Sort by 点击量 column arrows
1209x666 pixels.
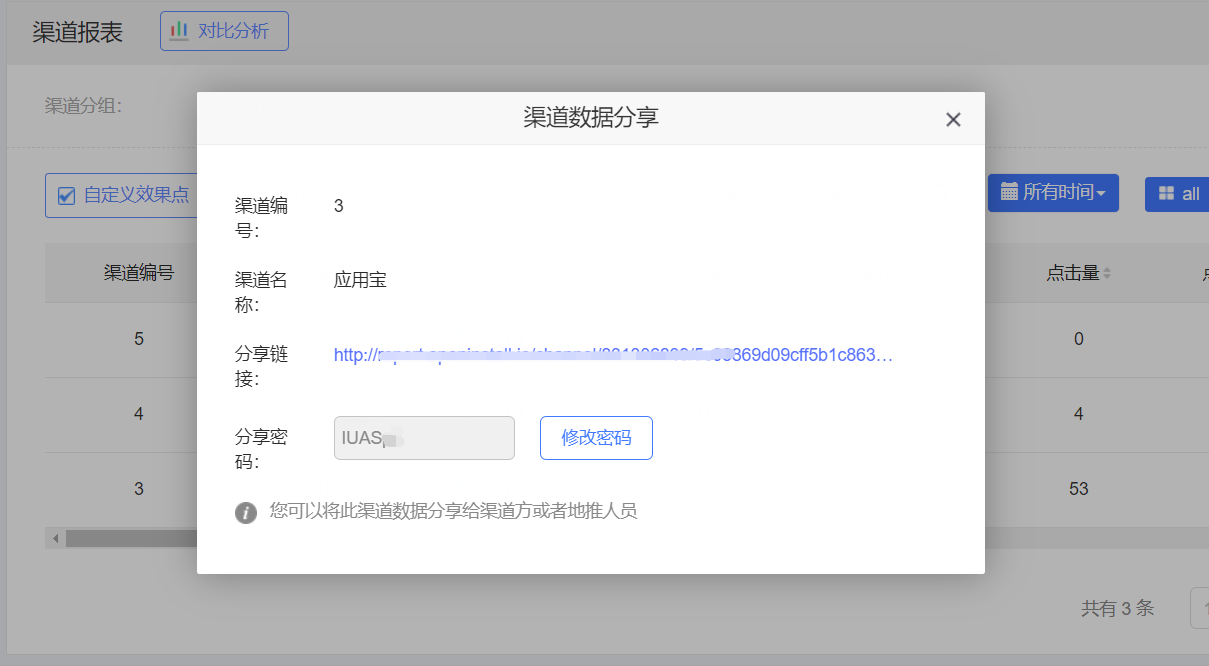point(1106,273)
